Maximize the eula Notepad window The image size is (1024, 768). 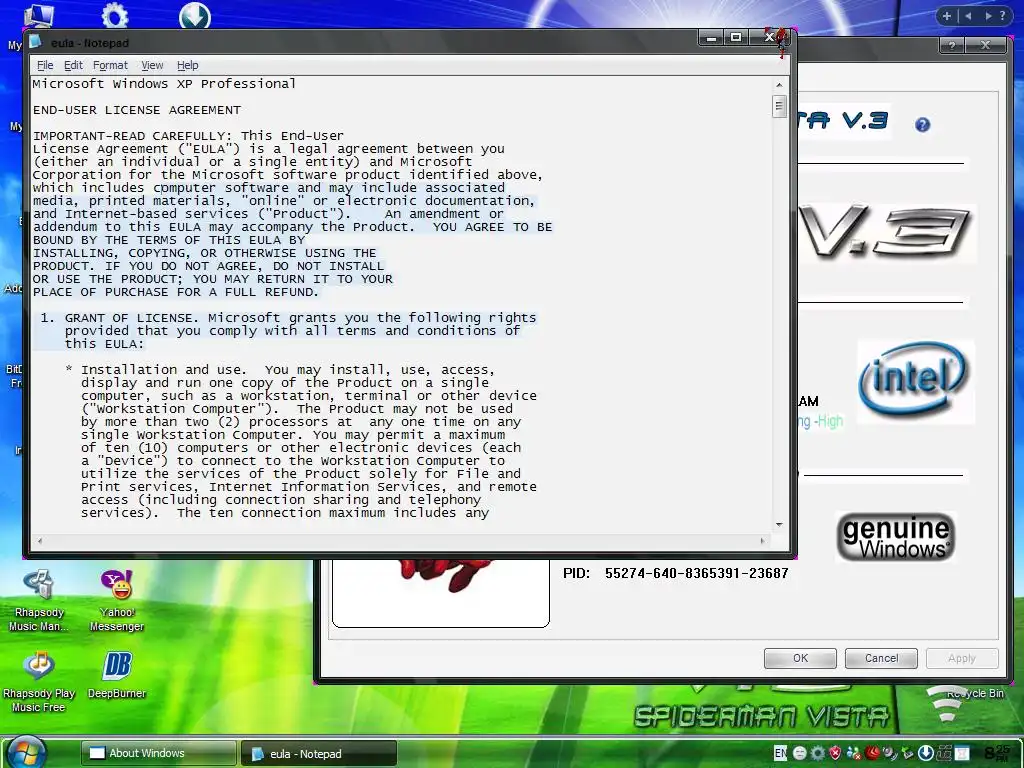click(x=736, y=38)
